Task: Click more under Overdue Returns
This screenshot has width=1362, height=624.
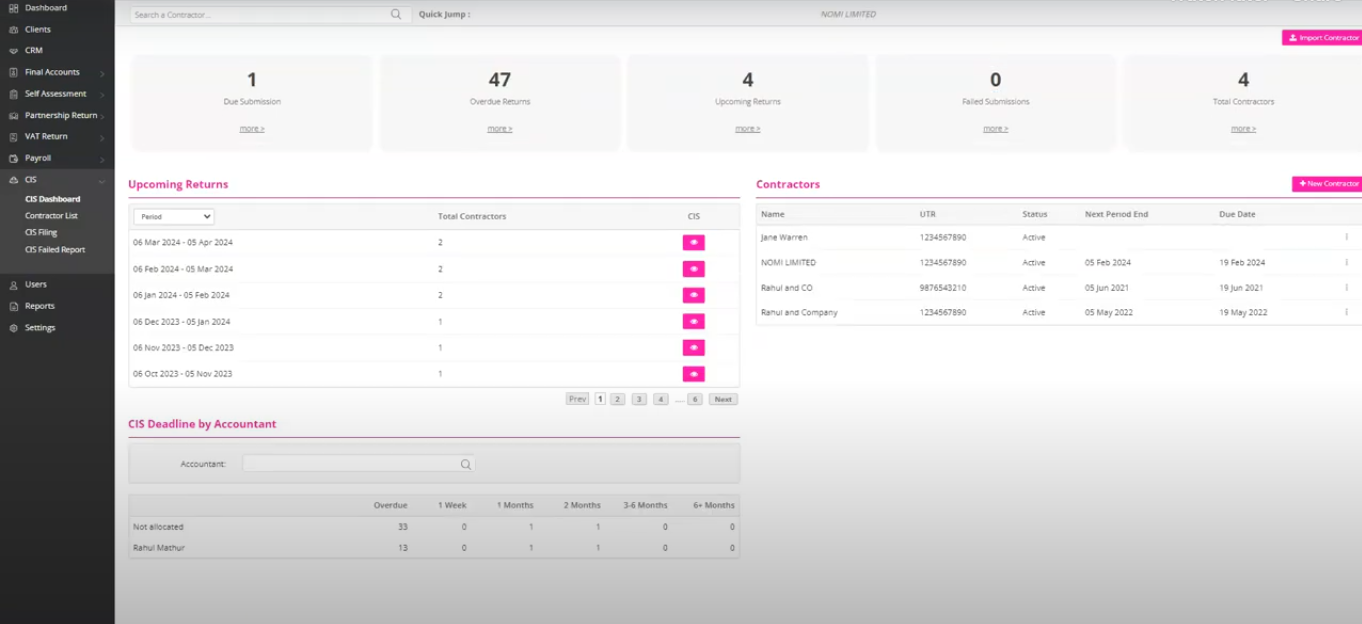Action: coord(500,129)
